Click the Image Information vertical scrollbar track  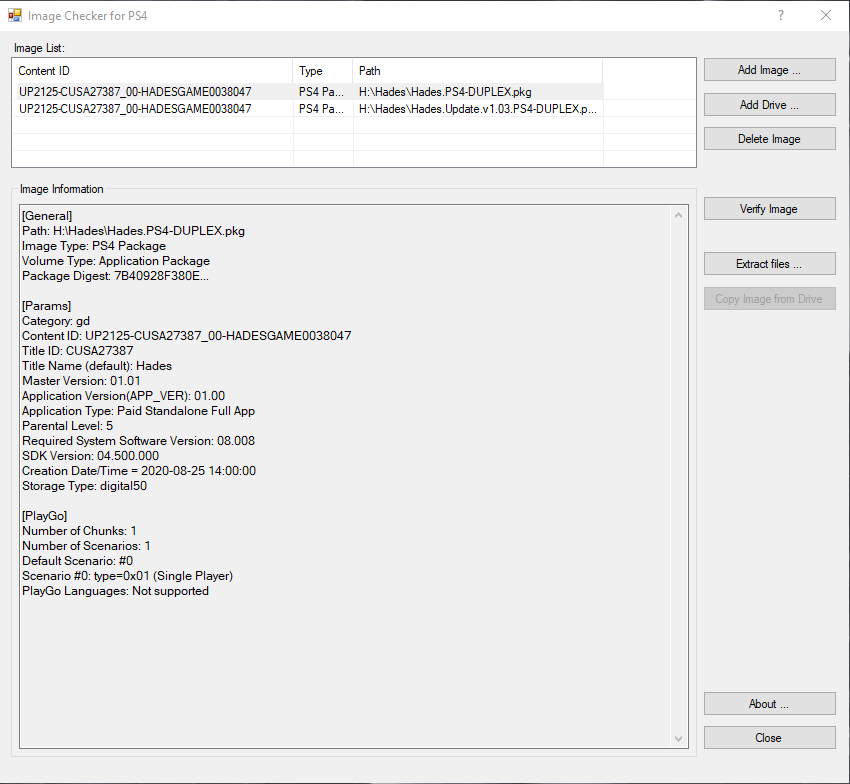pos(679,477)
